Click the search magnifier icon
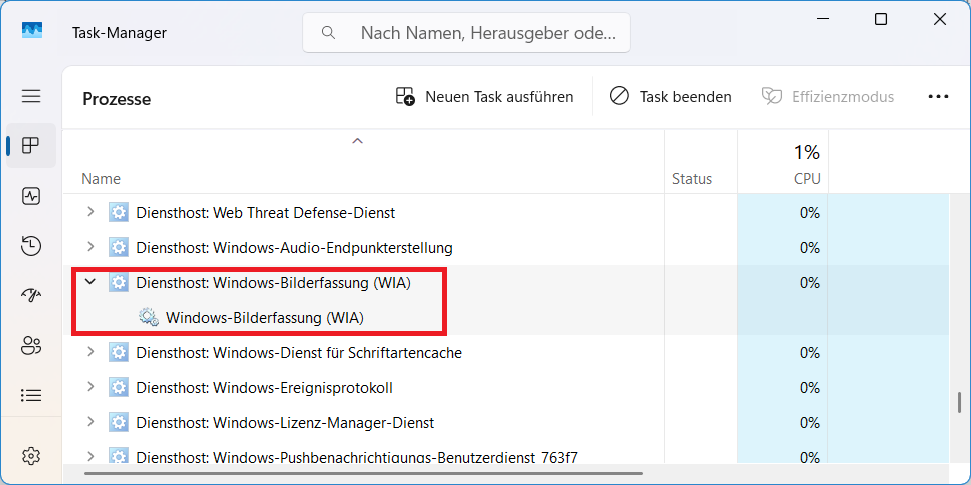This screenshot has width=971, height=485. [329, 32]
